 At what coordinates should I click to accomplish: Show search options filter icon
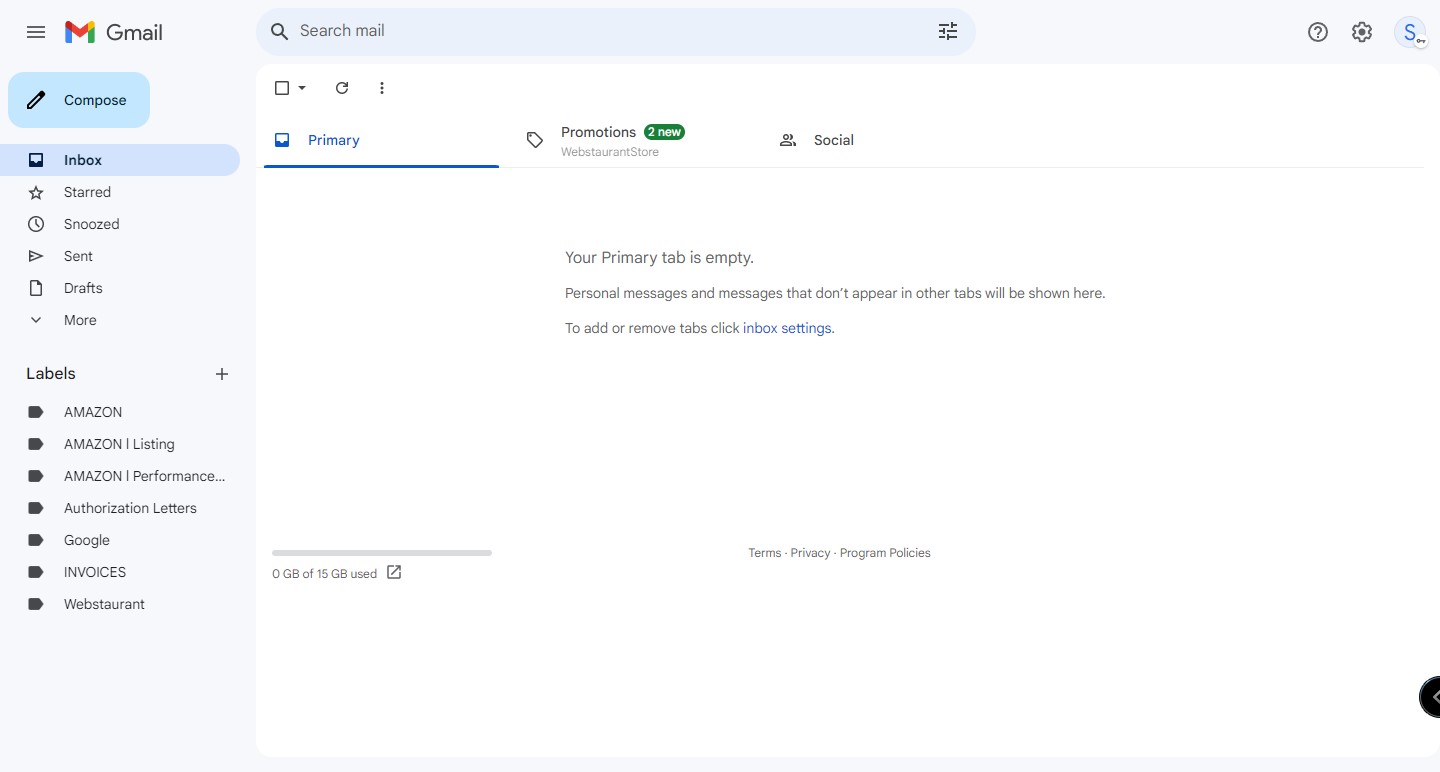coord(948,31)
